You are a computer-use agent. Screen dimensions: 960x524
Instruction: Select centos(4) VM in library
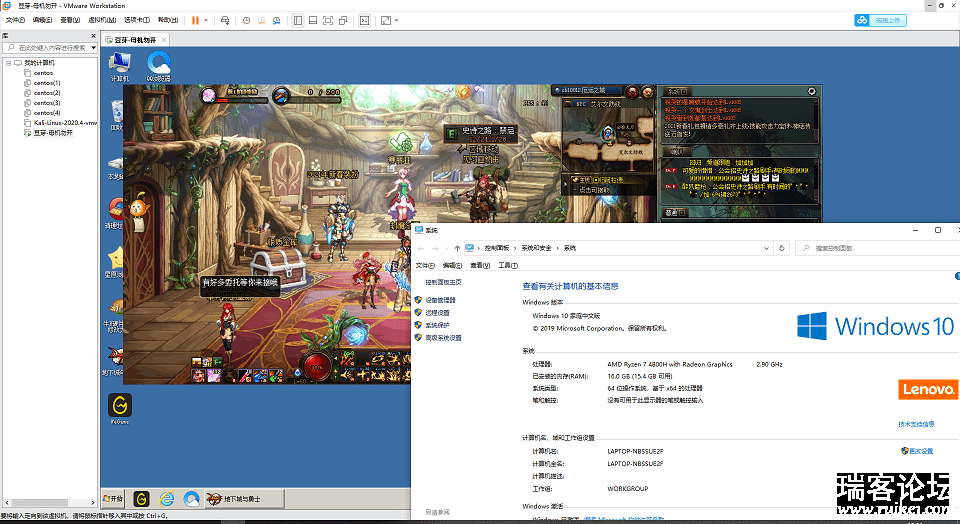(47, 113)
